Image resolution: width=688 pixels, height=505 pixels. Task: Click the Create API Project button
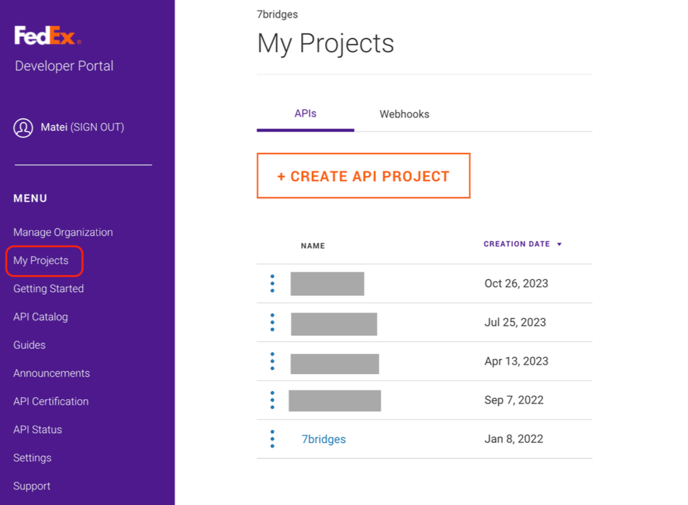(x=363, y=176)
